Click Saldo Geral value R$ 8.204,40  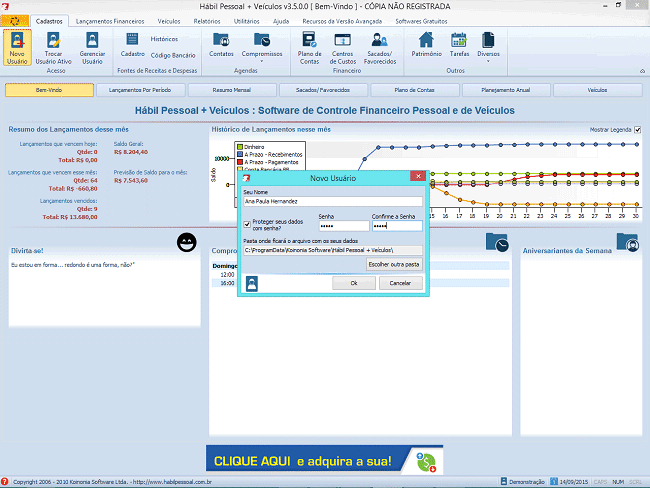[x=131, y=152]
